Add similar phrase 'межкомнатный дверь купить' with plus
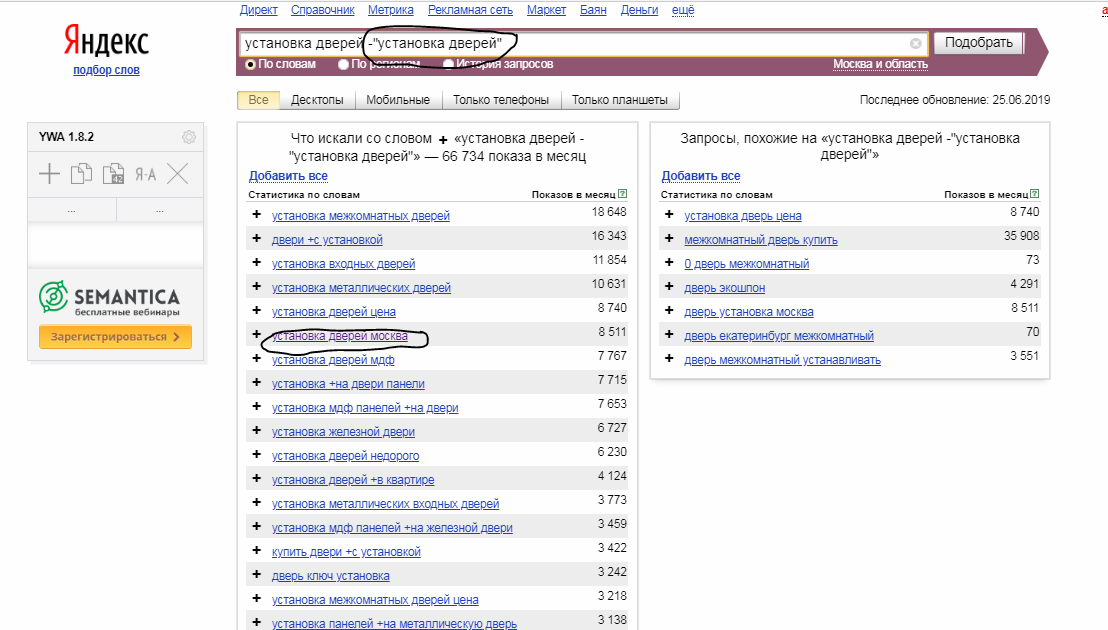Viewport: 1108px width, 630px height. coord(669,238)
